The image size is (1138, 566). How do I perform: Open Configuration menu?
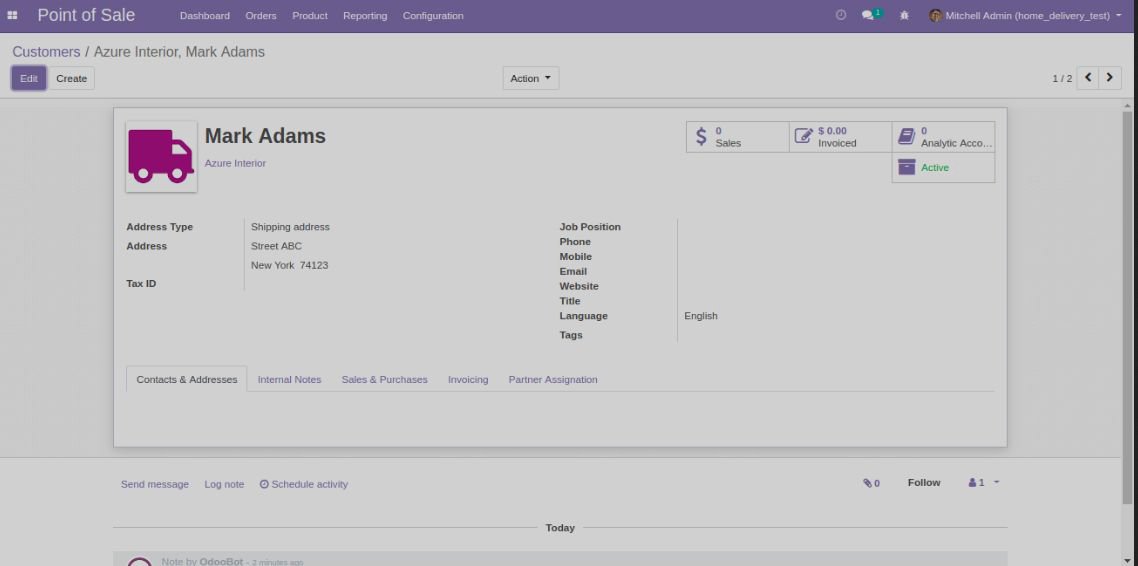coord(433,15)
